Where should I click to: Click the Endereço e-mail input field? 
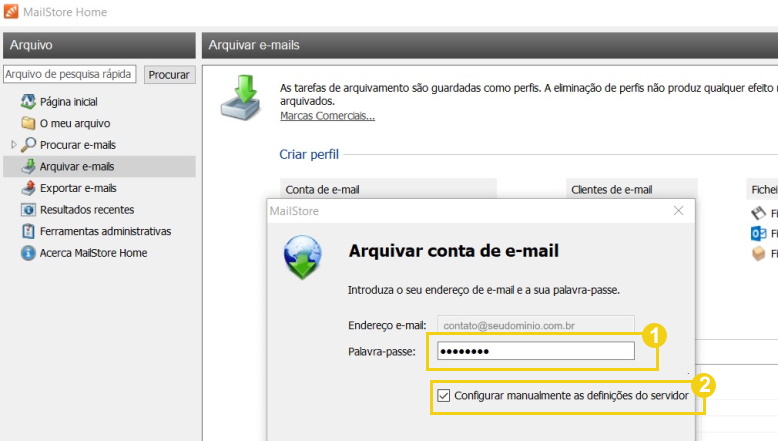point(536,325)
